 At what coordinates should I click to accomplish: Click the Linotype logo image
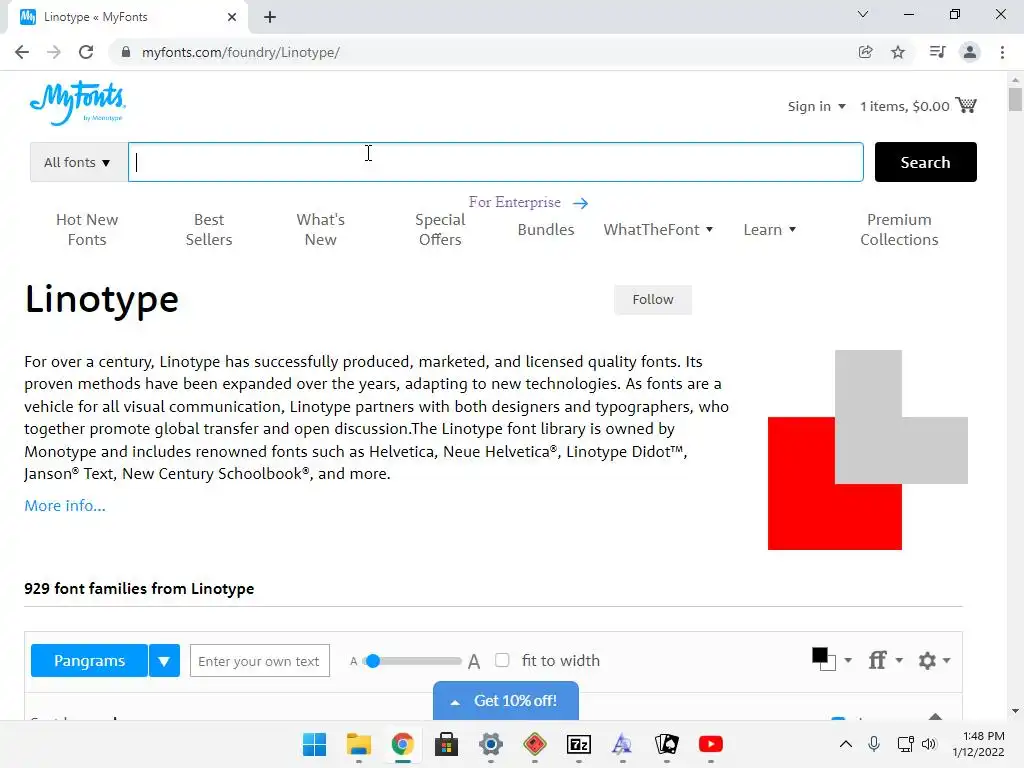click(x=867, y=450)
